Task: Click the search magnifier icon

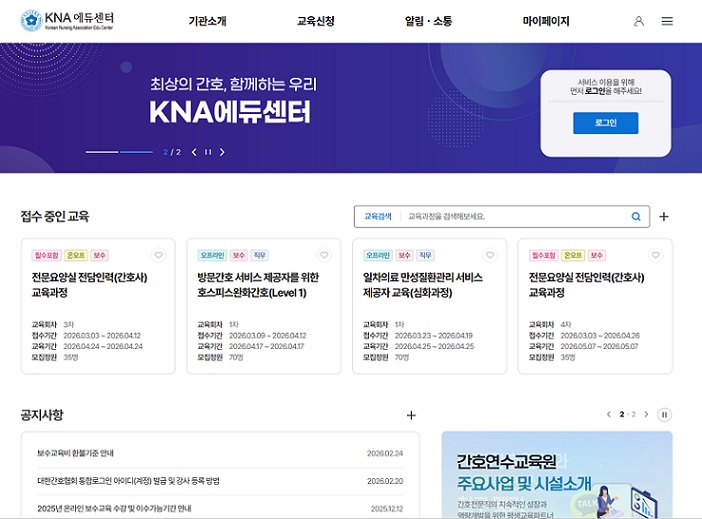Action: coord(636,216)
